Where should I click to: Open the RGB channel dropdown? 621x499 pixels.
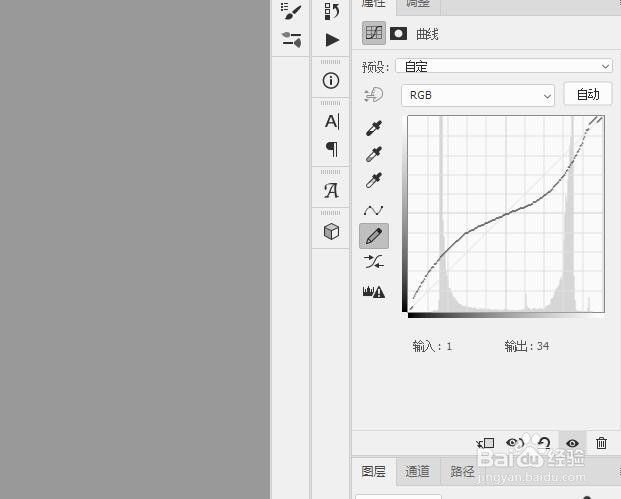click(478, 95)
